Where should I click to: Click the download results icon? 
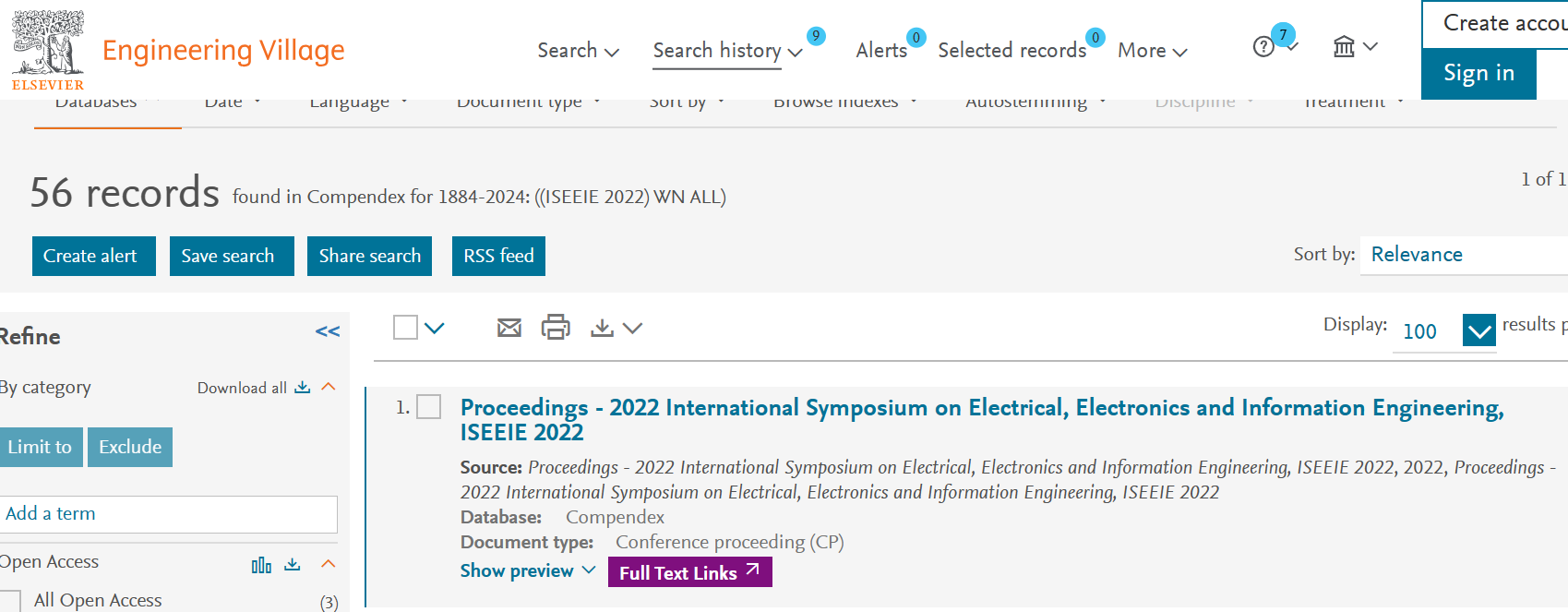[602, 328]
